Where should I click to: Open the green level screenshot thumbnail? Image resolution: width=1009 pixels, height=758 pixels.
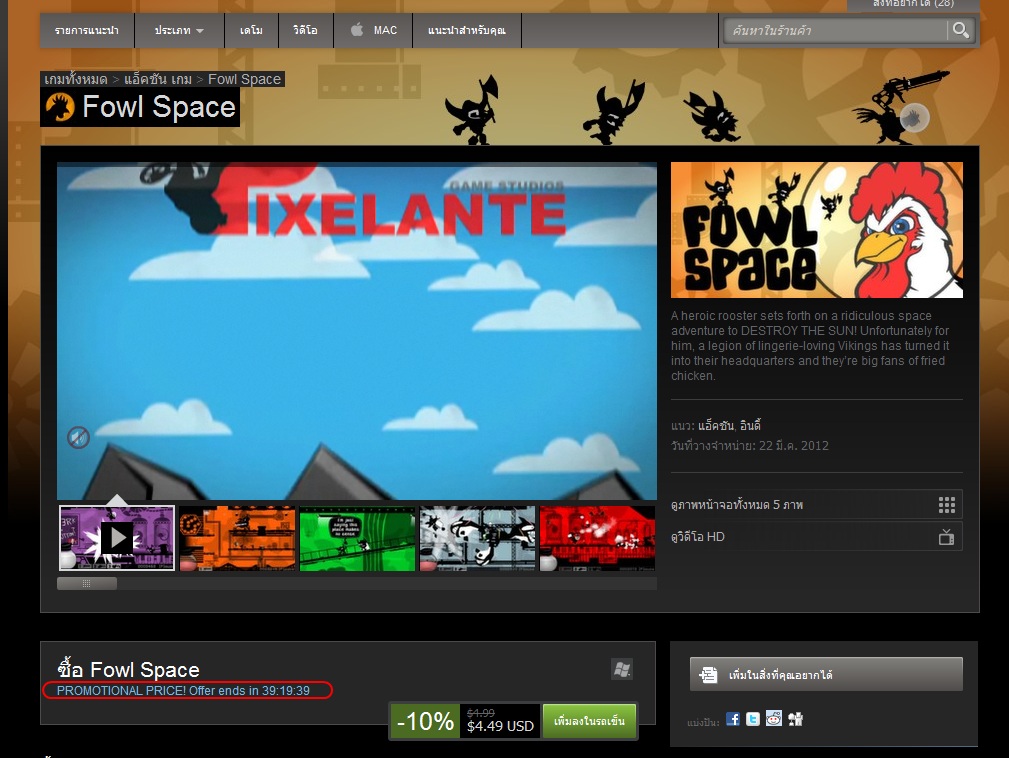[357, 538]
